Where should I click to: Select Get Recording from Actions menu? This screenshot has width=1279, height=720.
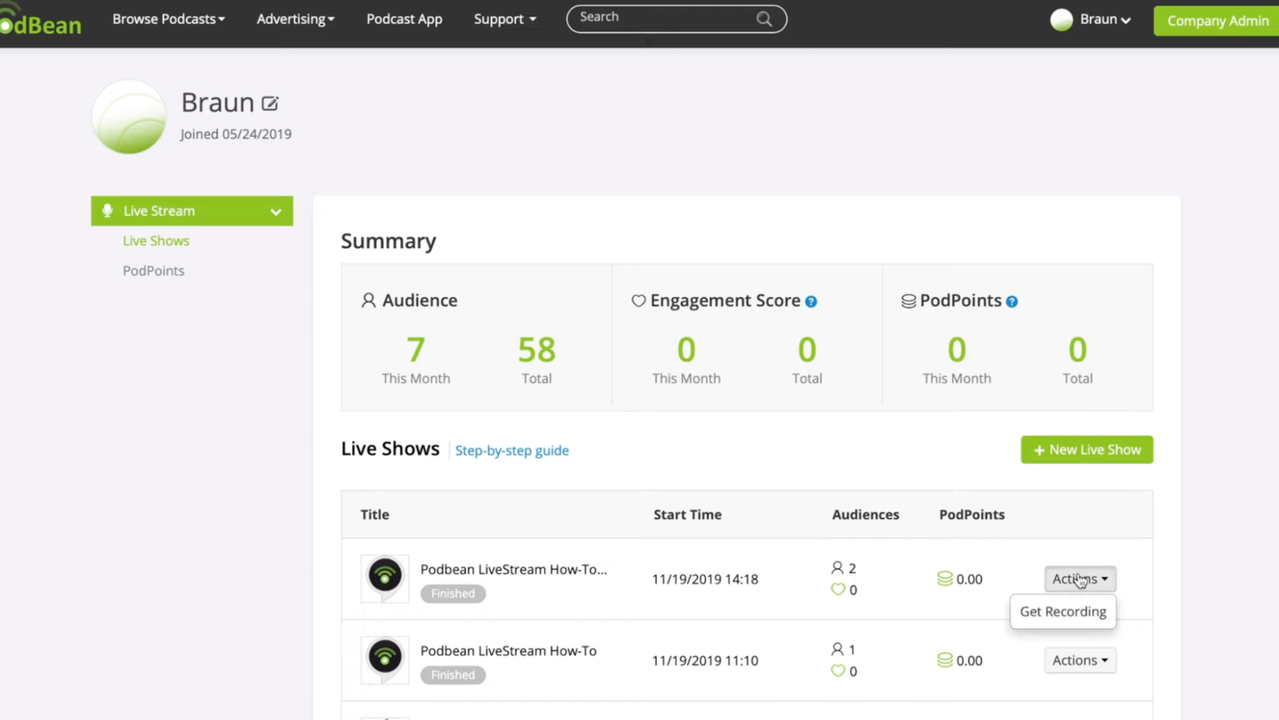1062,612
